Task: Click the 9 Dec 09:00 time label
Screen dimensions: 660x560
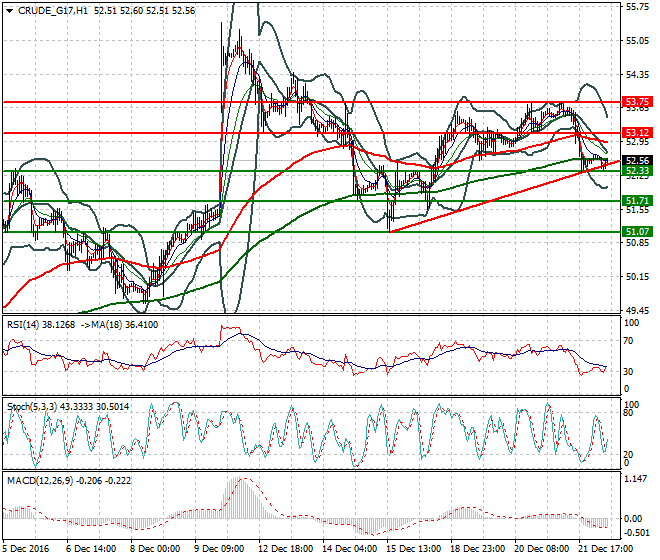Action: click(x=219, y=549)
